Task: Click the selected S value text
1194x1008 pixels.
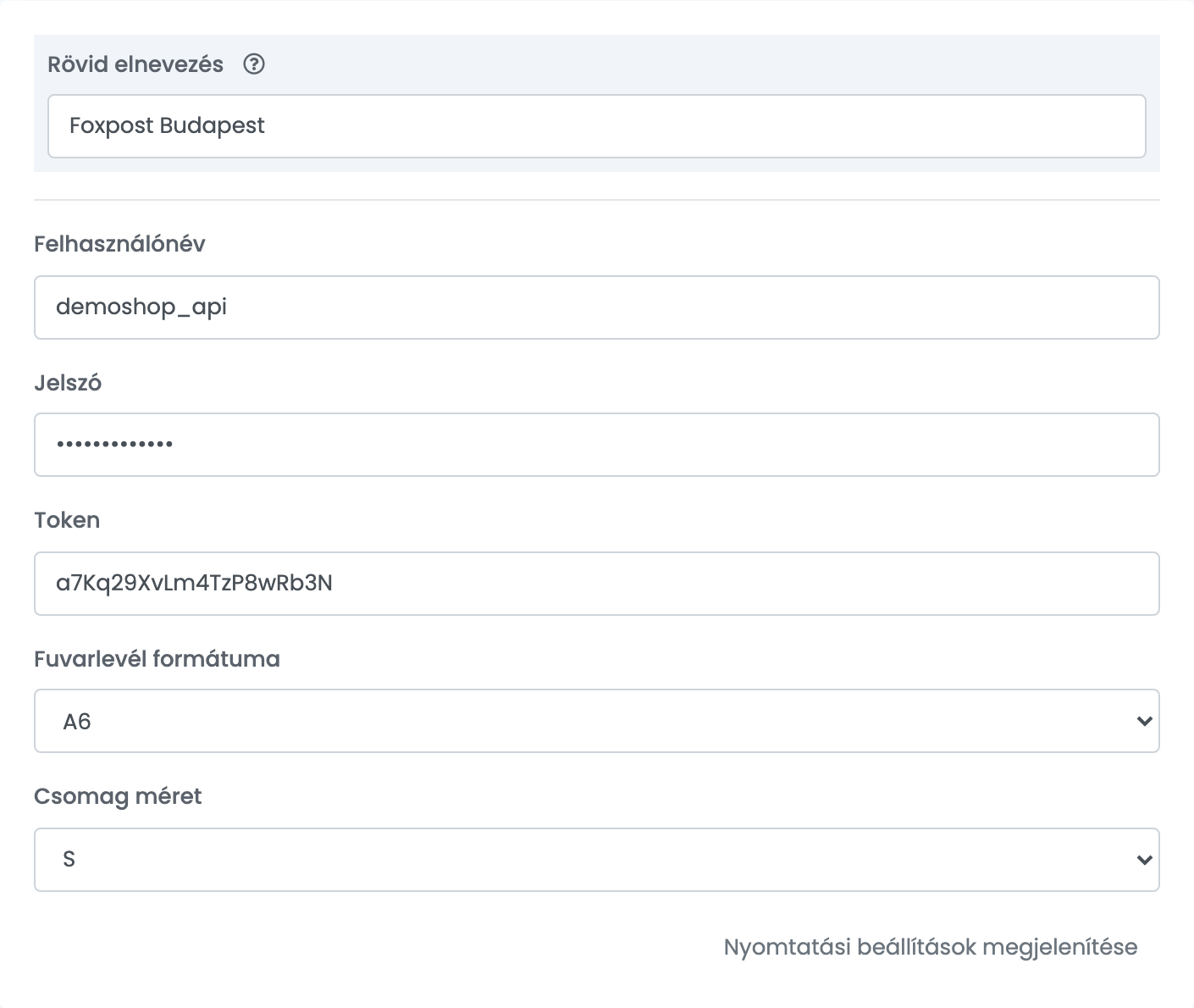Action: [69, 860]
